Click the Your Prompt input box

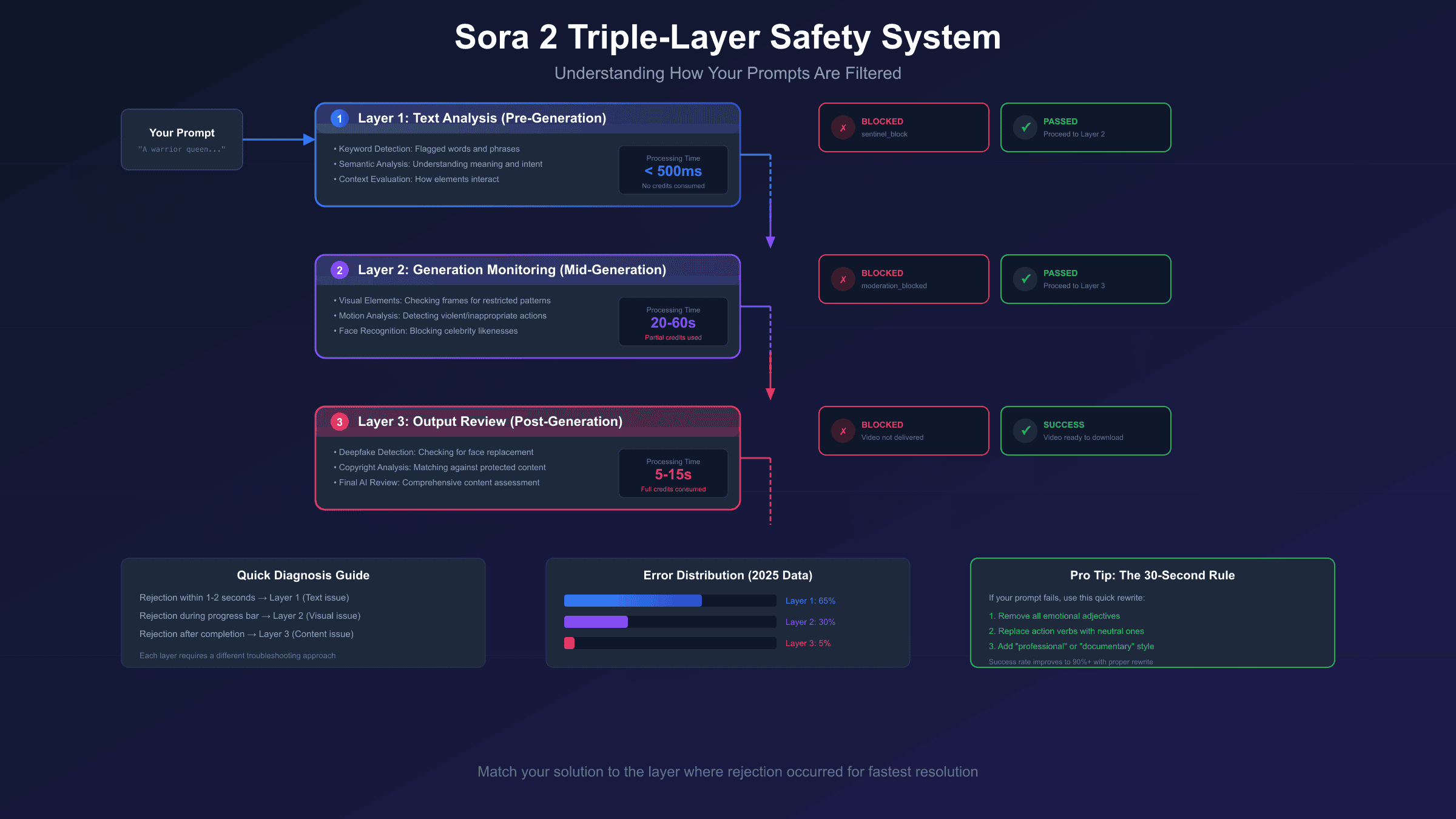181,139
